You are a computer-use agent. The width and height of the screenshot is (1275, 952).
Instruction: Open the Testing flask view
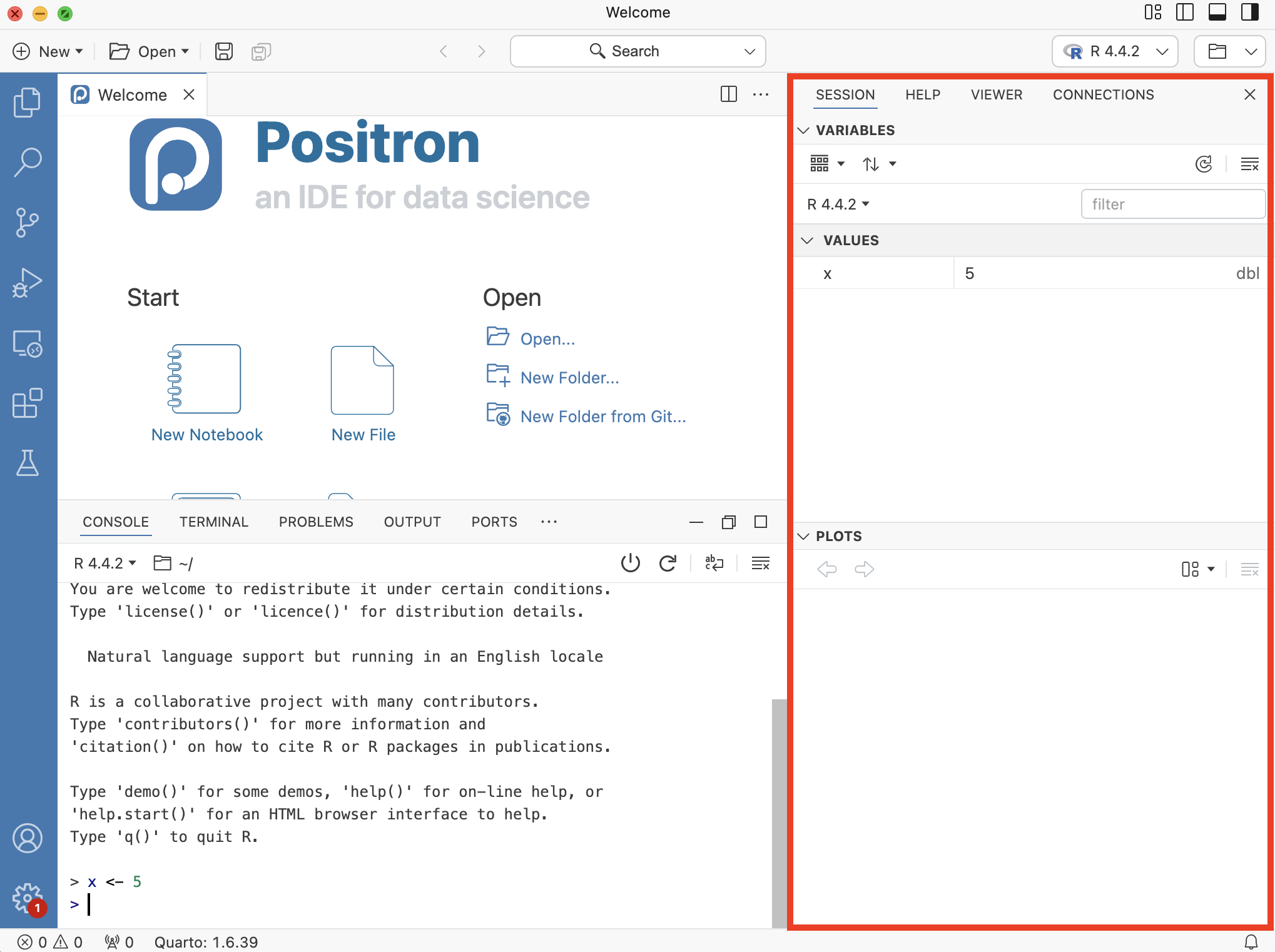coord(28,463)
